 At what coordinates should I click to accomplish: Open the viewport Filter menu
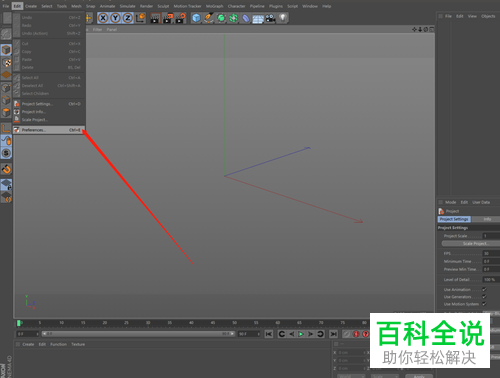click(97, 30)
